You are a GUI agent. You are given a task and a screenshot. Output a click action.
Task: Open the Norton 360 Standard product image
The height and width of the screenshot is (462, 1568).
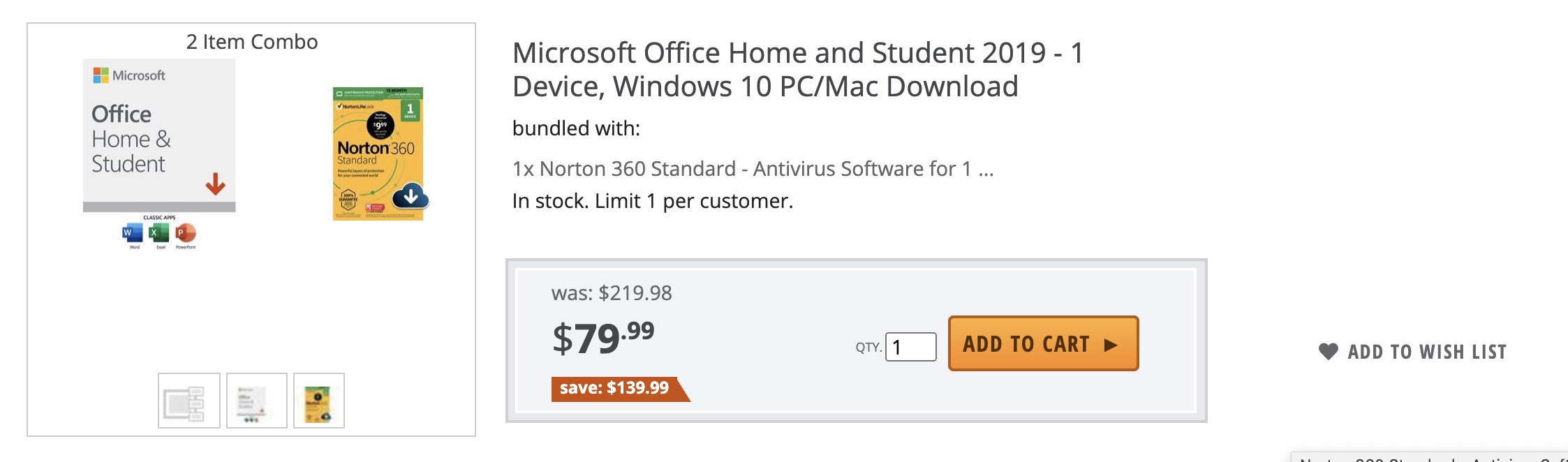378,154
